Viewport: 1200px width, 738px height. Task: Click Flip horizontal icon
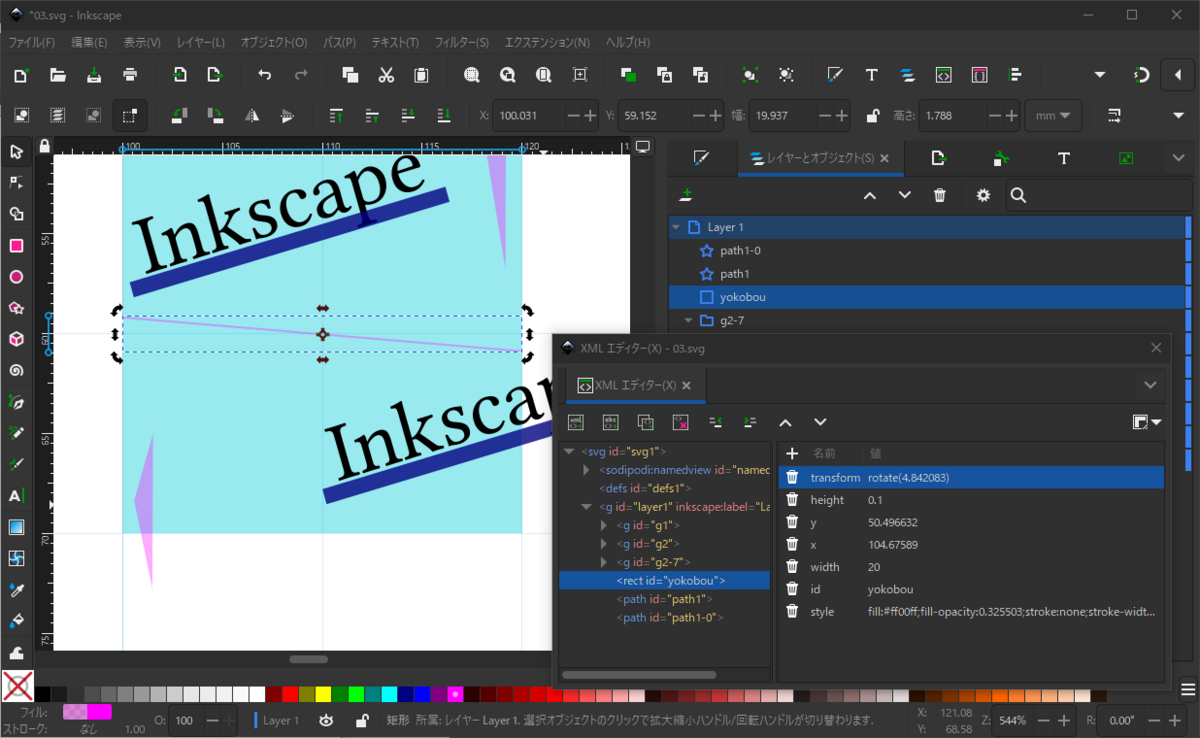252,116
